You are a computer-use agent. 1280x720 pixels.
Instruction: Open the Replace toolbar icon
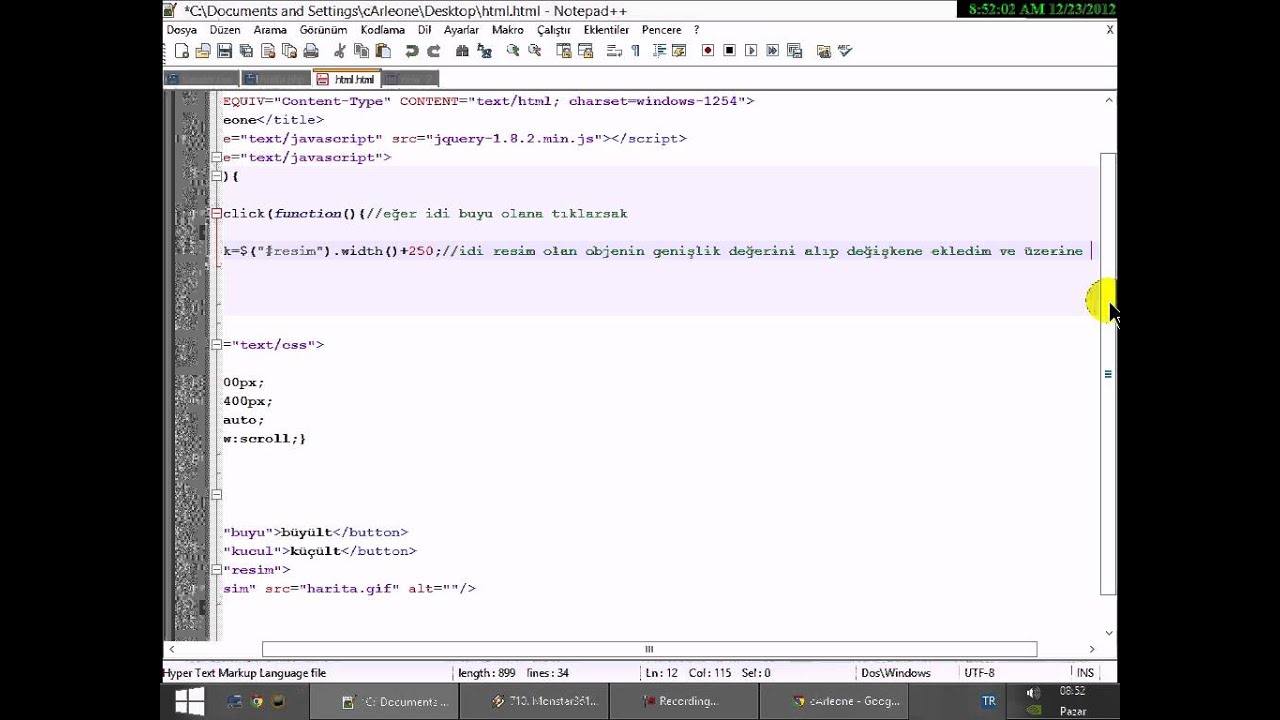pyautogui.click(x=484, y=50)
